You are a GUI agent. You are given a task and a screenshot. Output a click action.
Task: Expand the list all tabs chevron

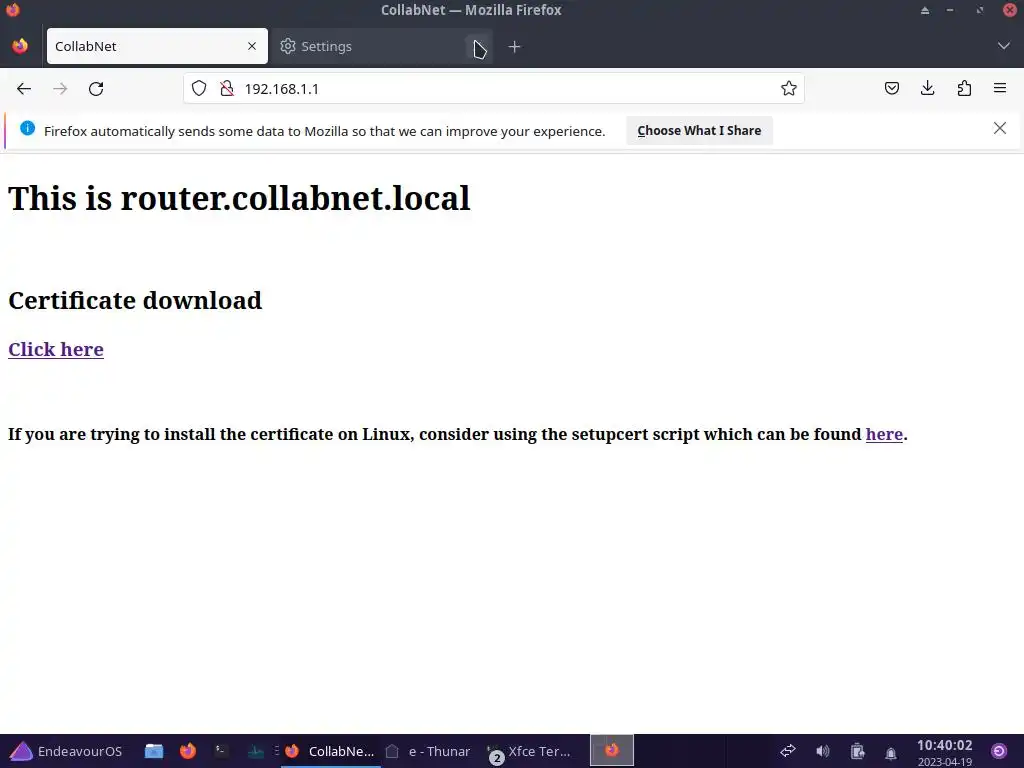(1004, 46)
